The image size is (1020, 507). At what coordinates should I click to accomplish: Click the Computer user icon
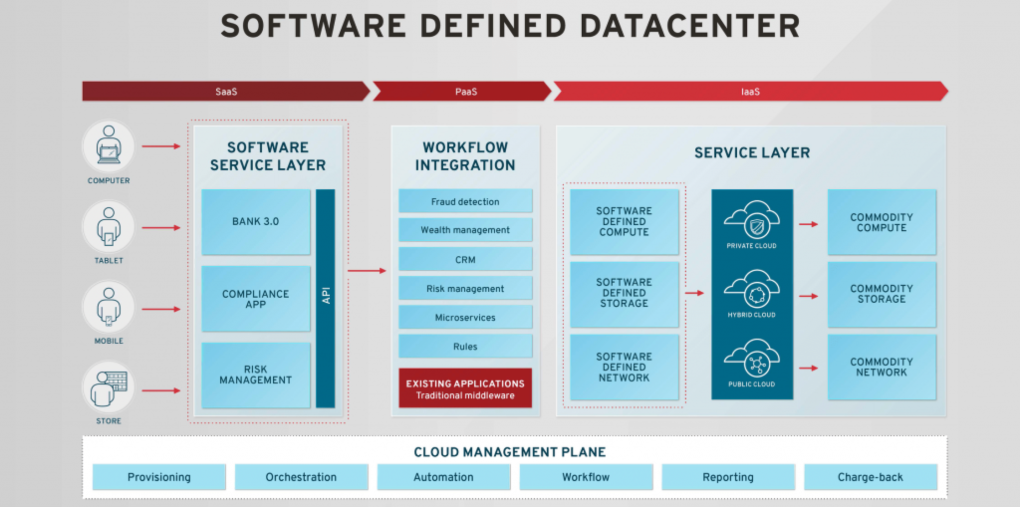[x=107, y=147]
